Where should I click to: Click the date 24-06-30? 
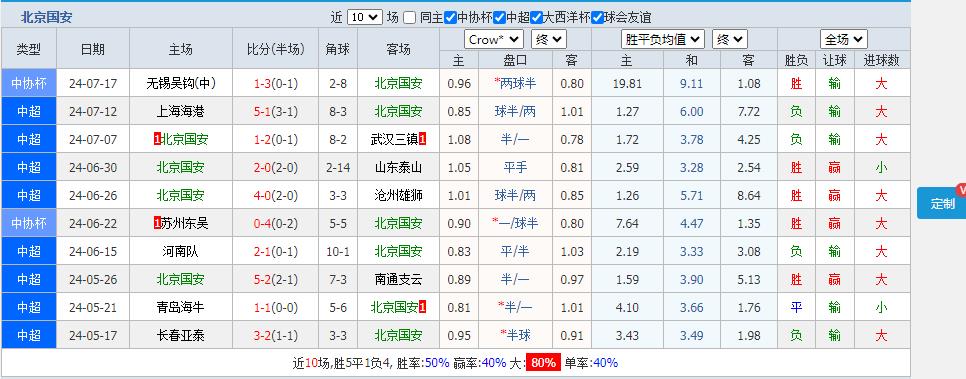[x=93, y=168]
